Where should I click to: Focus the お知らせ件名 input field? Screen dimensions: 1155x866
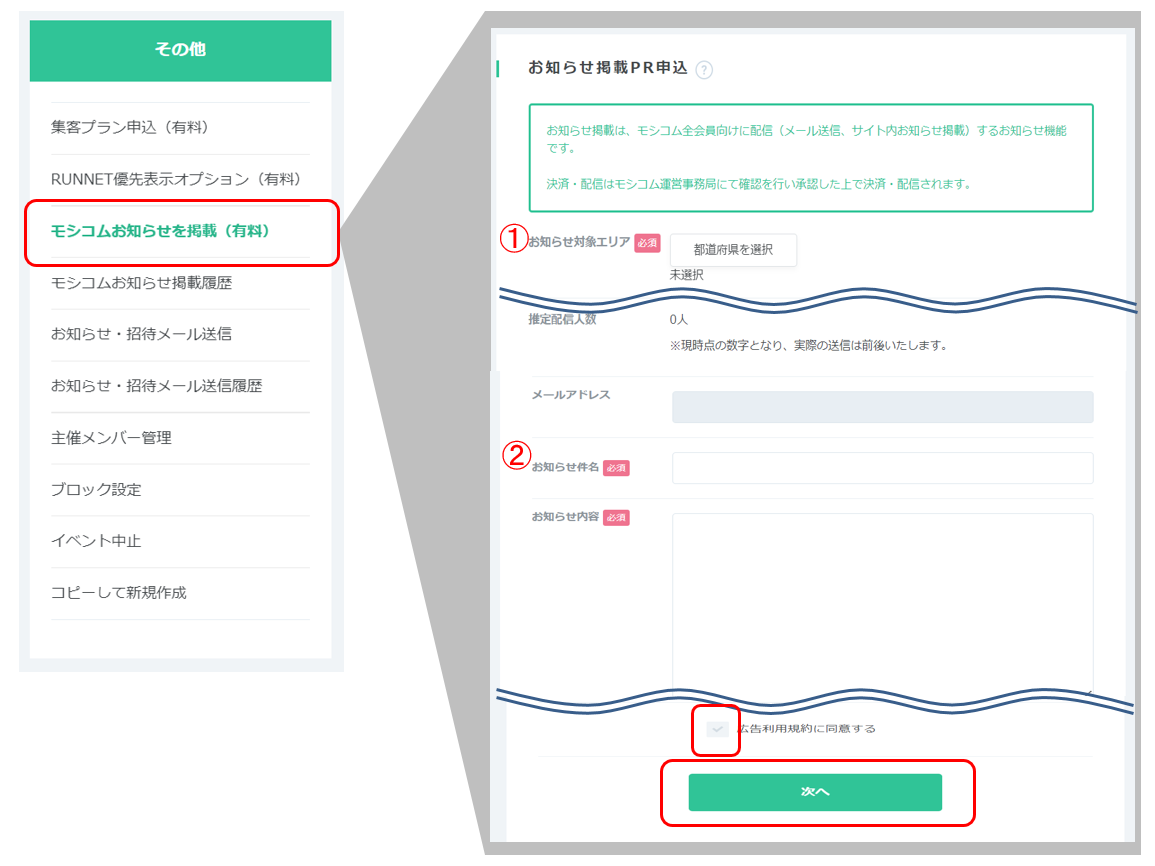tap(882, 468)
